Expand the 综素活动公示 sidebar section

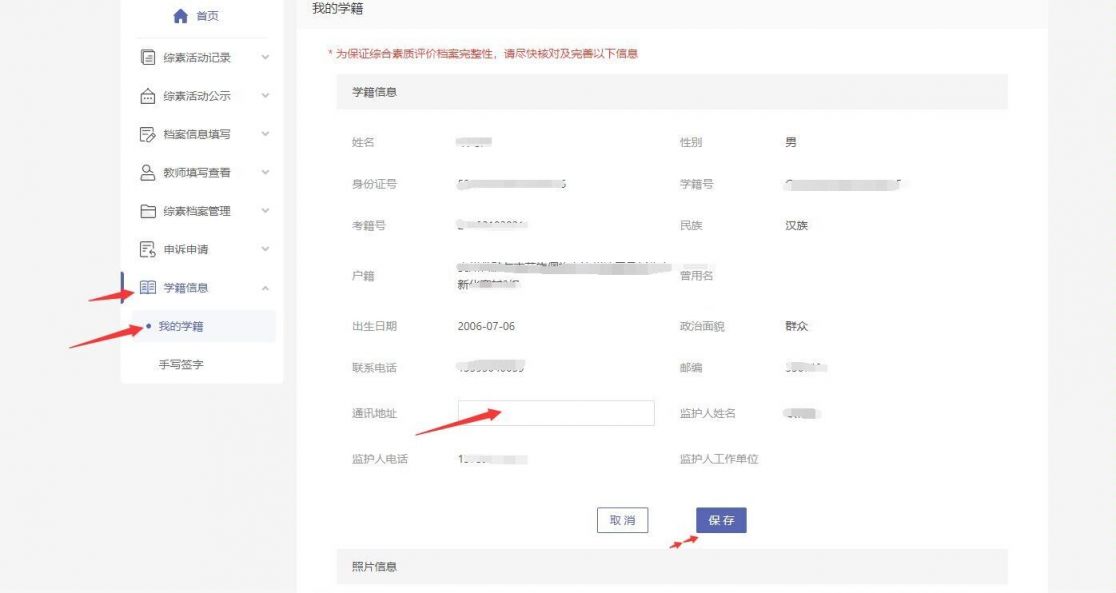coord(264,95)
